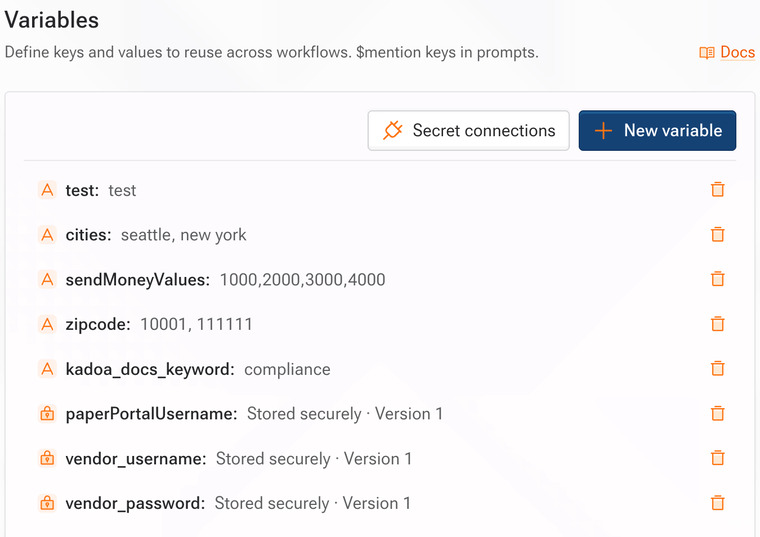Click the text-type icon beside zipcode
Viewport: 760px width, 537px height.
(x=47, y=324)
